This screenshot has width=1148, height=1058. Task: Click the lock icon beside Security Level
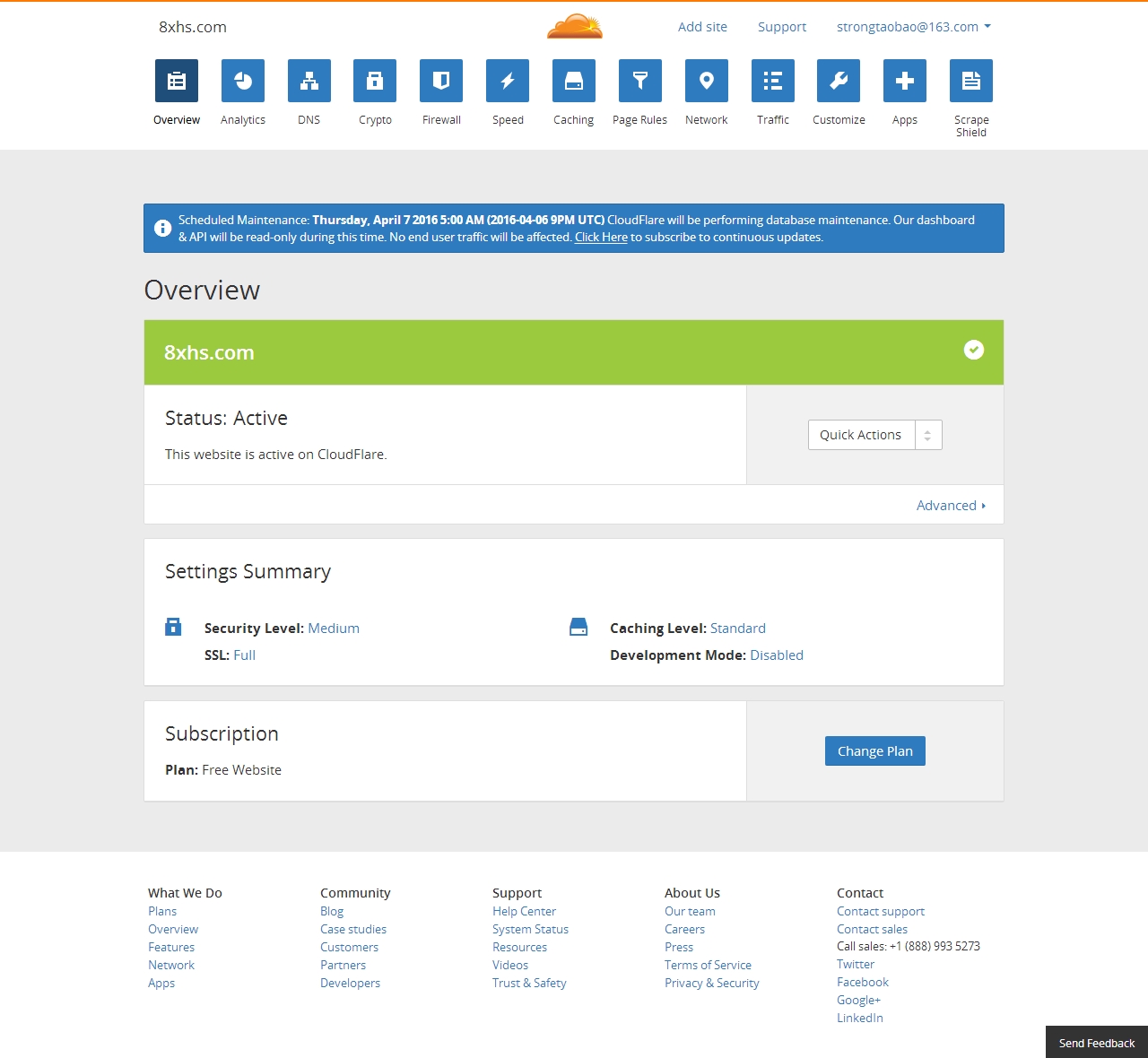[173, 627]
